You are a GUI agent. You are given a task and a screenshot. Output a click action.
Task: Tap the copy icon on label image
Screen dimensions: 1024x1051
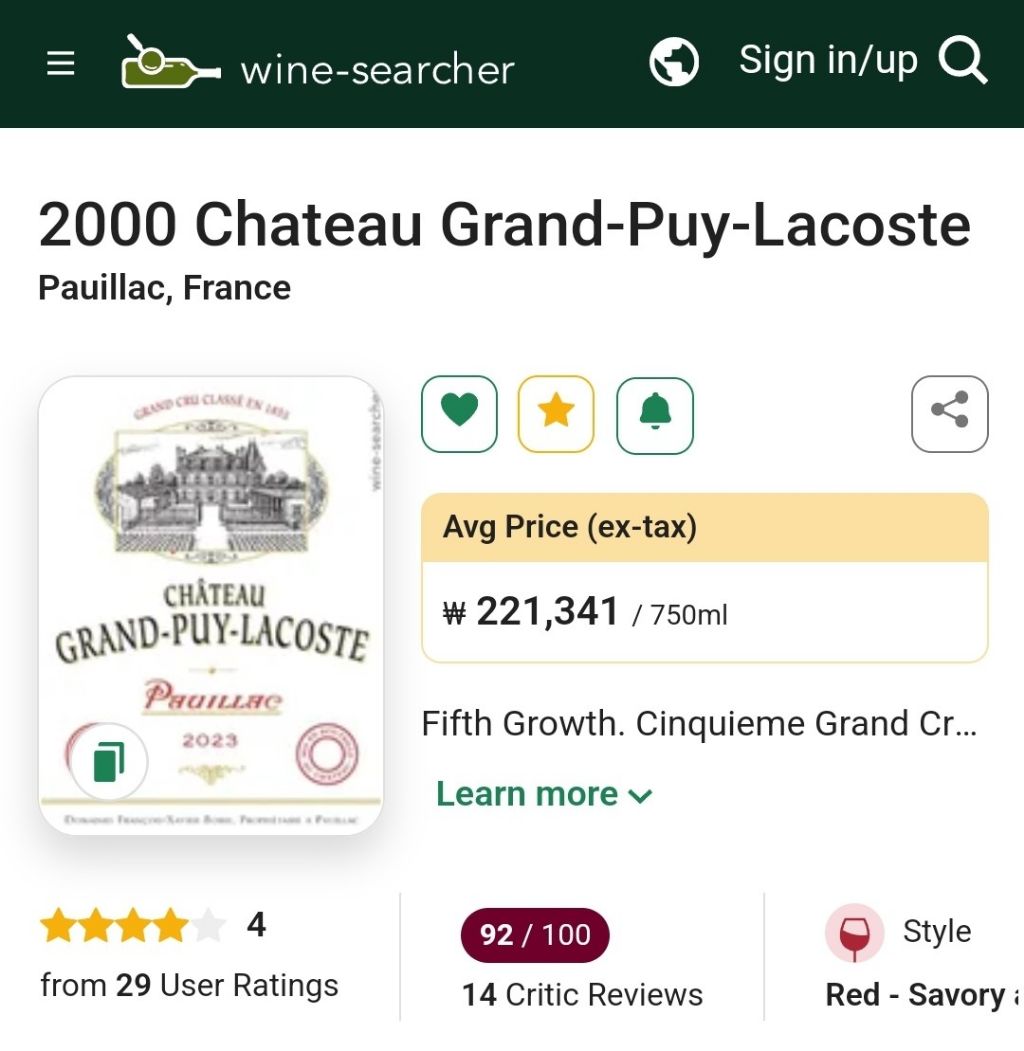109,762
